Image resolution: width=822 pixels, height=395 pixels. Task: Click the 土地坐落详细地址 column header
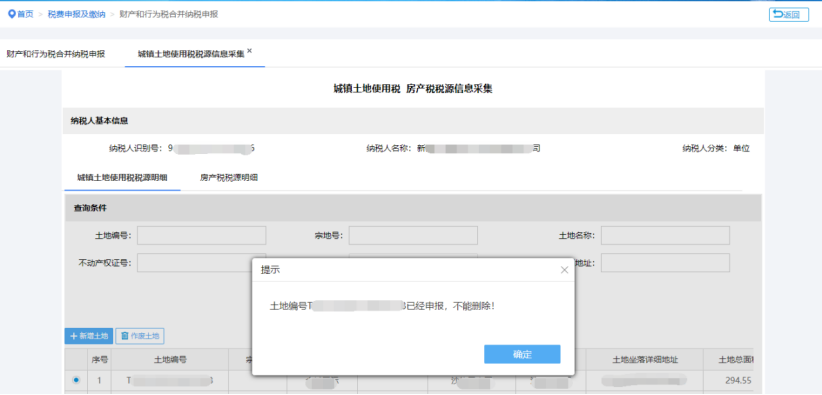(x=645, y=360)
